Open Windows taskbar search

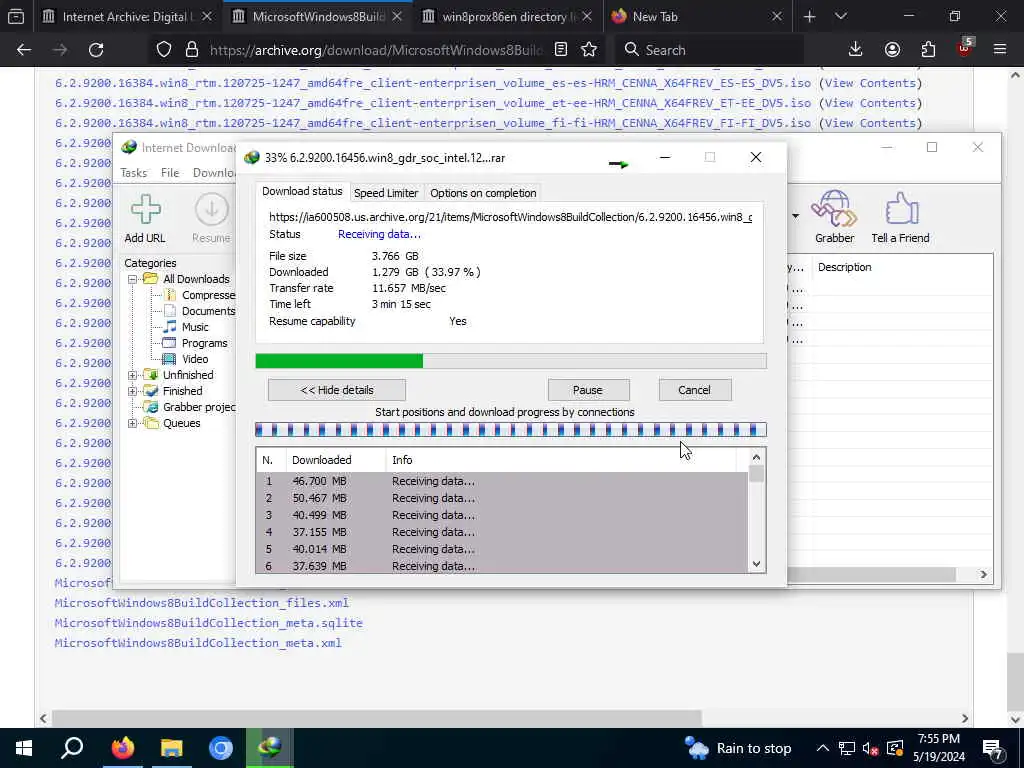[x=72, y=748]
